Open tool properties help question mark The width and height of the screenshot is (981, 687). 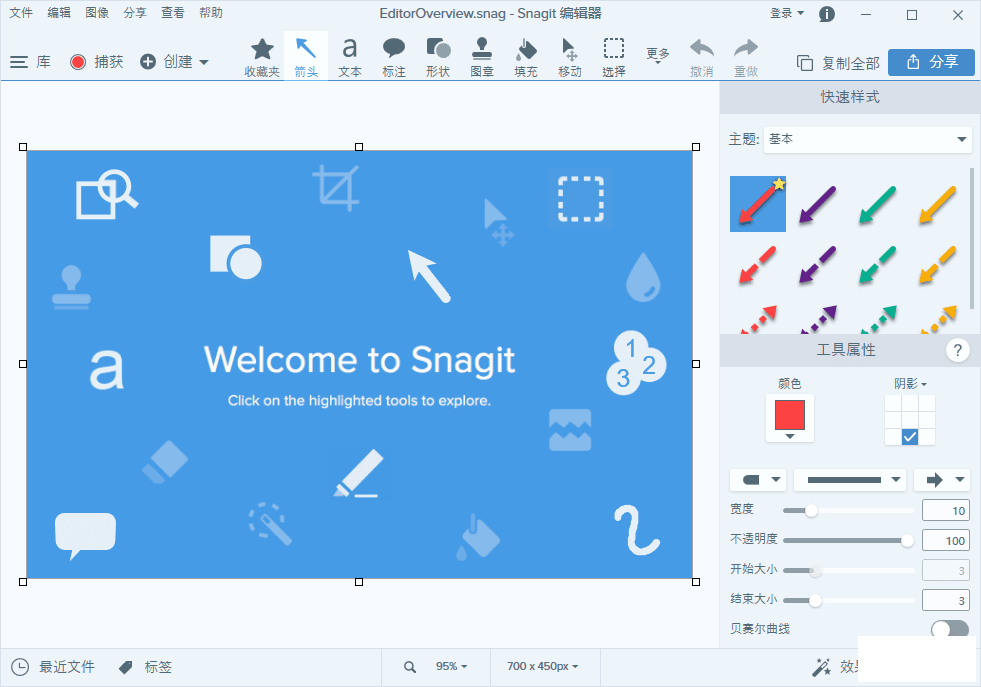point(957,350)
